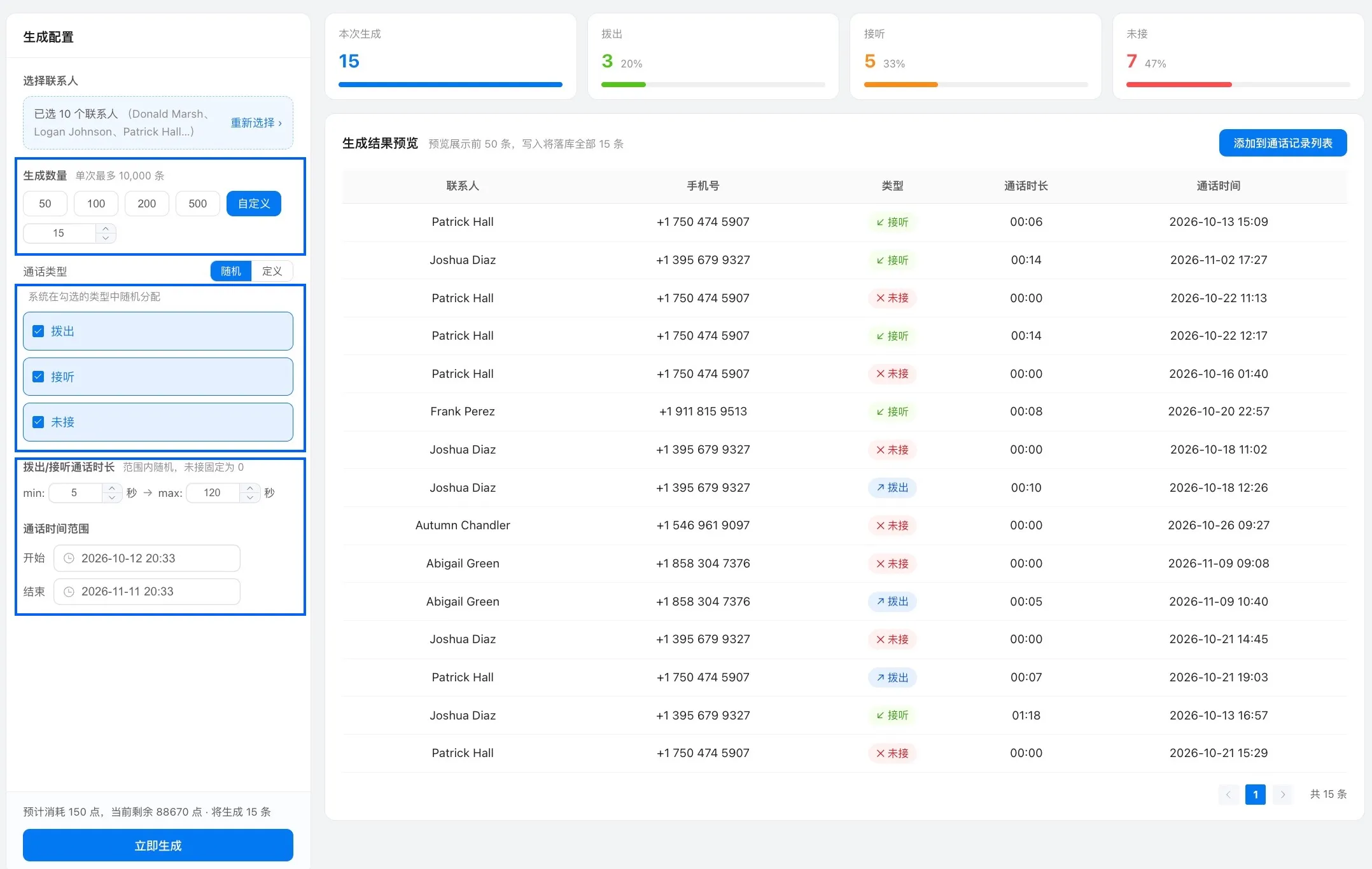The width and height of the screenshot is (1372, 869).
Task: Uncheck the 接听 call type checkbox
Action: tap(38, 377)
